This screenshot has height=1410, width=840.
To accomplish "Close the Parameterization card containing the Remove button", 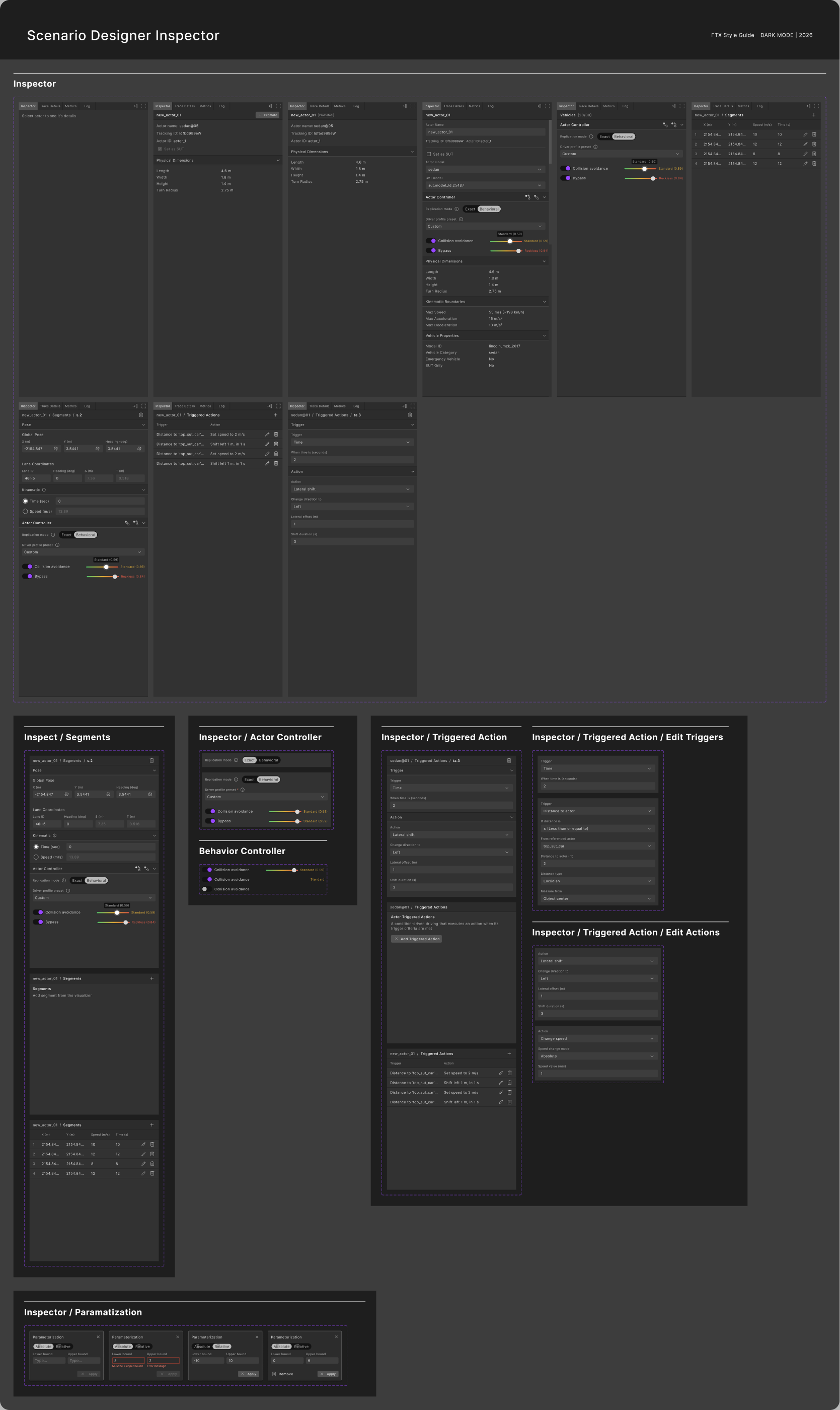I will (x=336, y=1337).
